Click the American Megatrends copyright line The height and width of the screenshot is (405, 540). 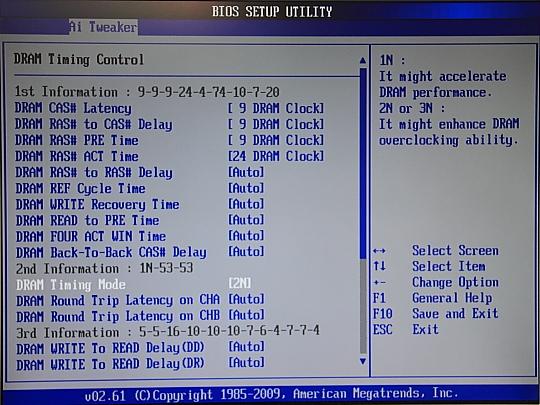(x=271, y=394)
